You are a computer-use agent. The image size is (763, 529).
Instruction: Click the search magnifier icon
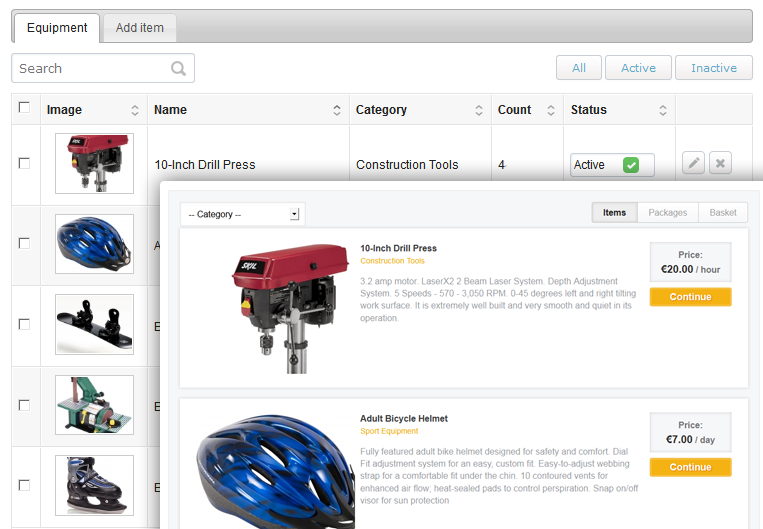[x=179, y=68]
